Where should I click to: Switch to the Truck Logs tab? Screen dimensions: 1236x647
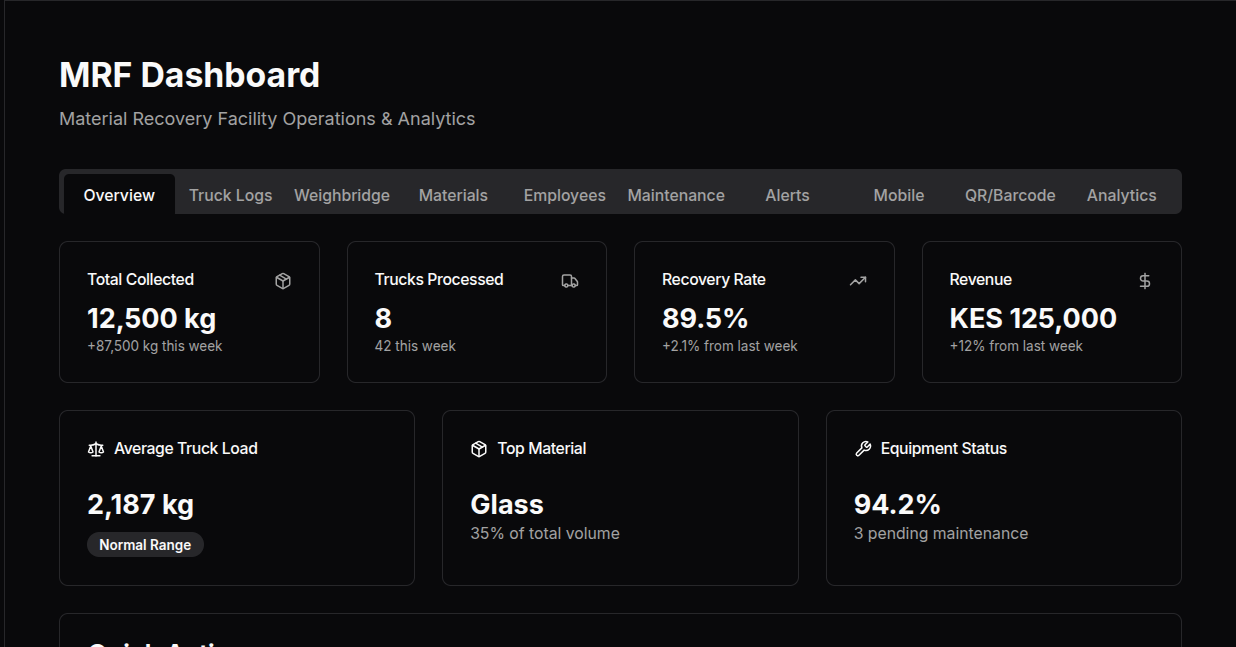[230, 195]
